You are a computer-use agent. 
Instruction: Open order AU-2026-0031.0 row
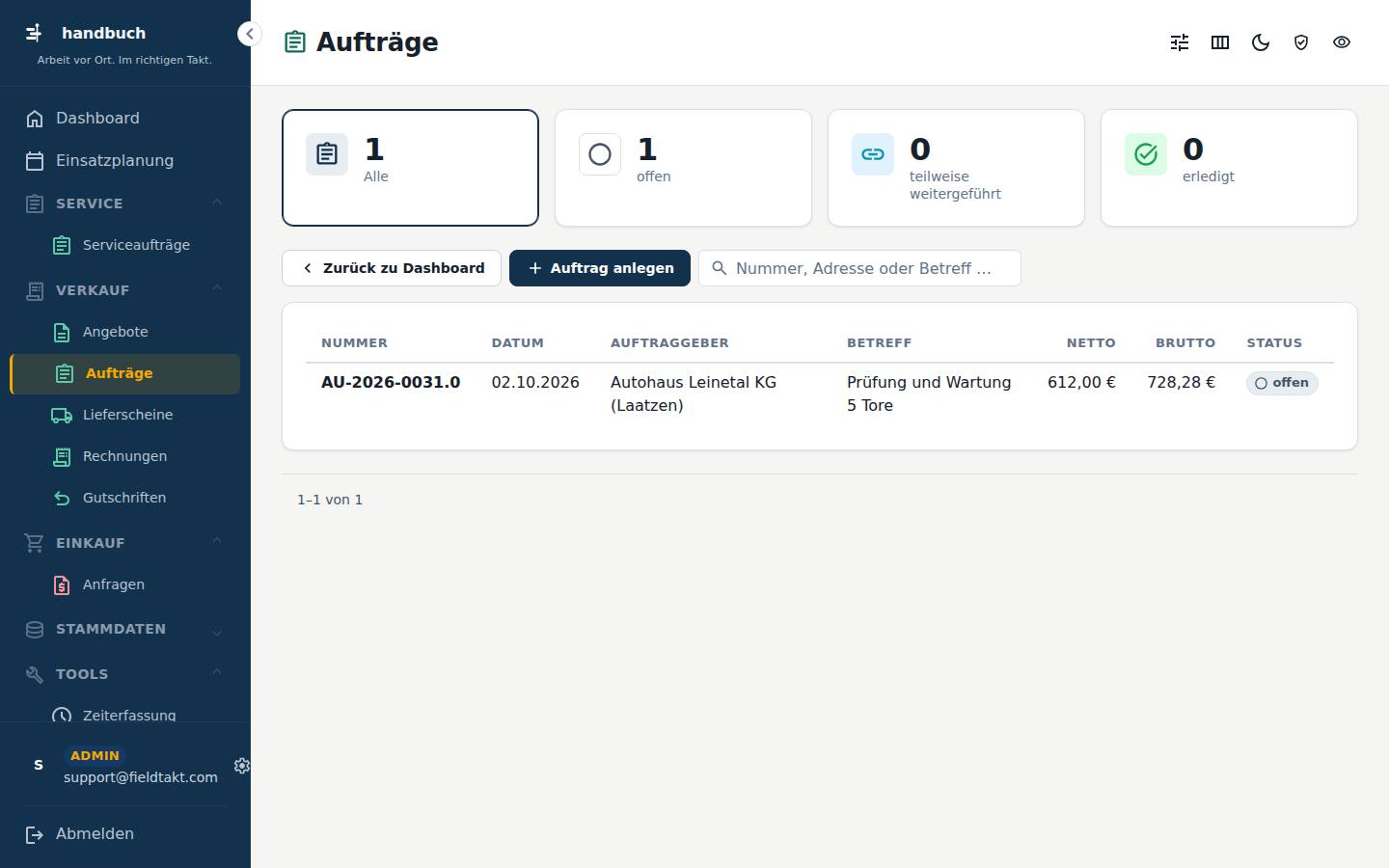tap(820, 393)
